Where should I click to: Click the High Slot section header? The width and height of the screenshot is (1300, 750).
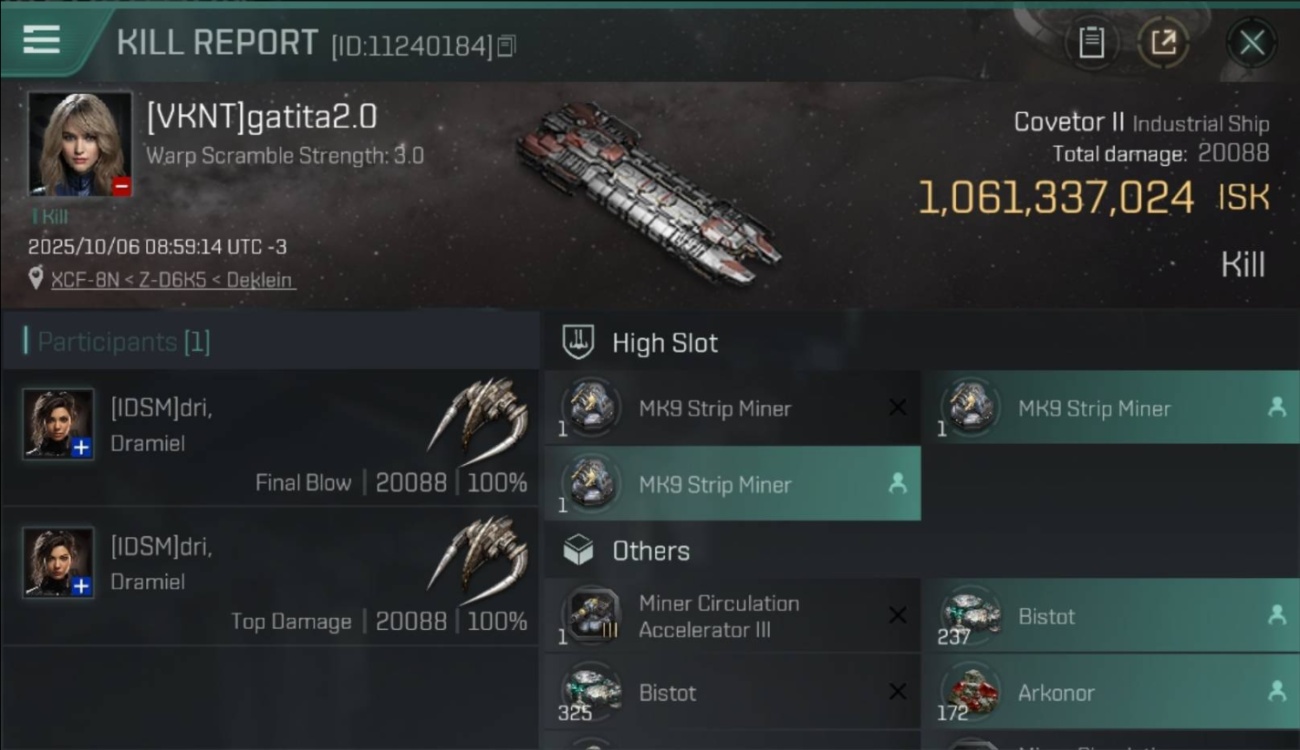click(665, 343)
